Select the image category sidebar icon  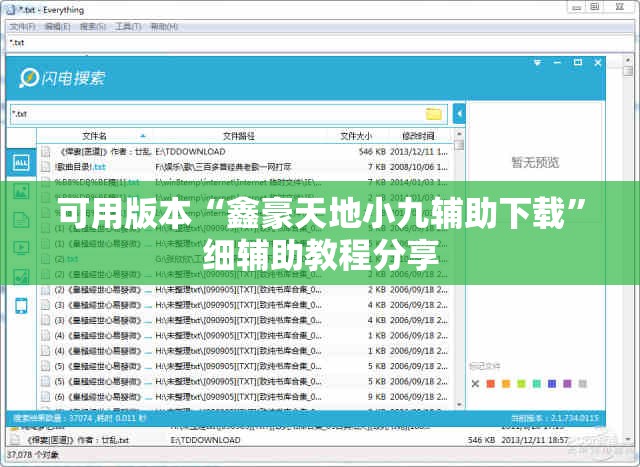pos(21,191)
